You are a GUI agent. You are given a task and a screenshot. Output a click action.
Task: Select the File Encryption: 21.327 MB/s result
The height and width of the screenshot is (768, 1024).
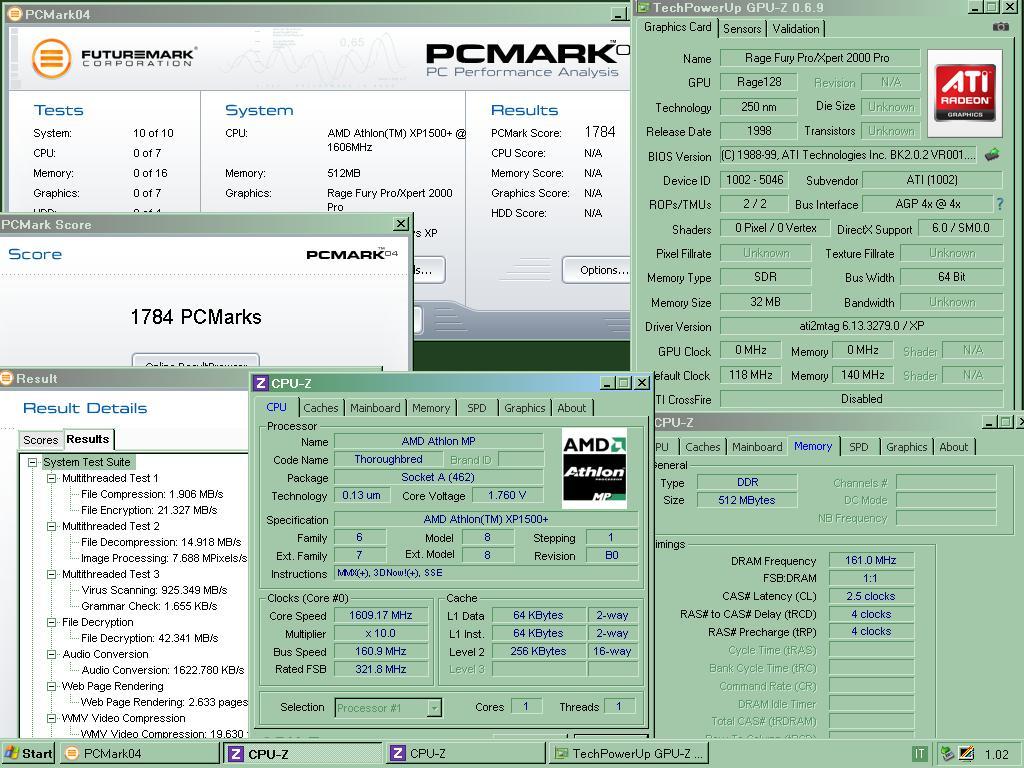[x=149, y=510]
